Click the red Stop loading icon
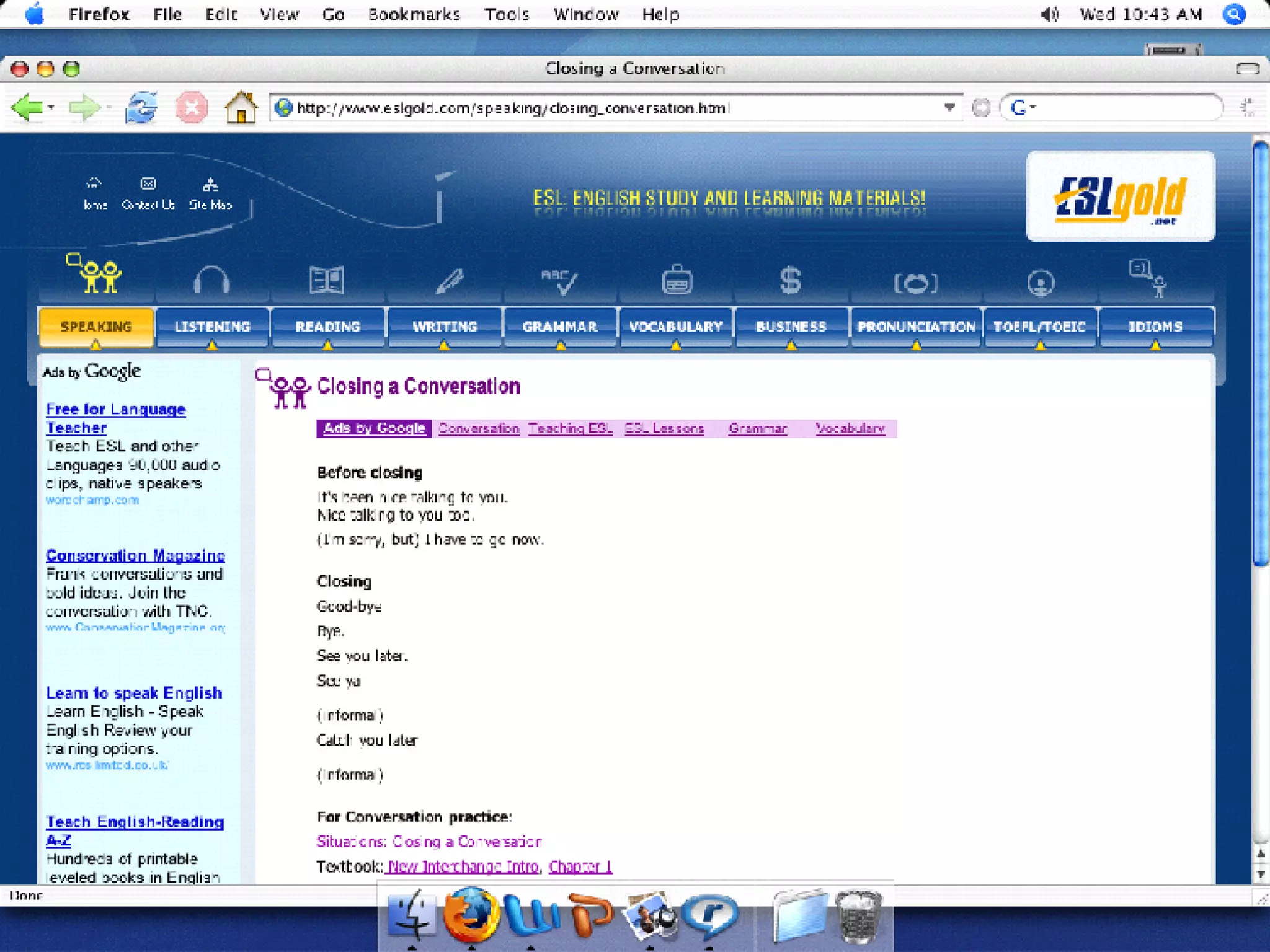The image size is (1270, 952). 192,108
